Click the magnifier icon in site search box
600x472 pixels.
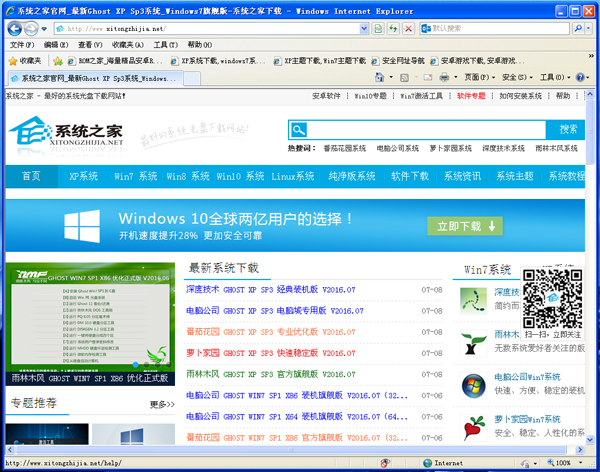coord(298,130)
